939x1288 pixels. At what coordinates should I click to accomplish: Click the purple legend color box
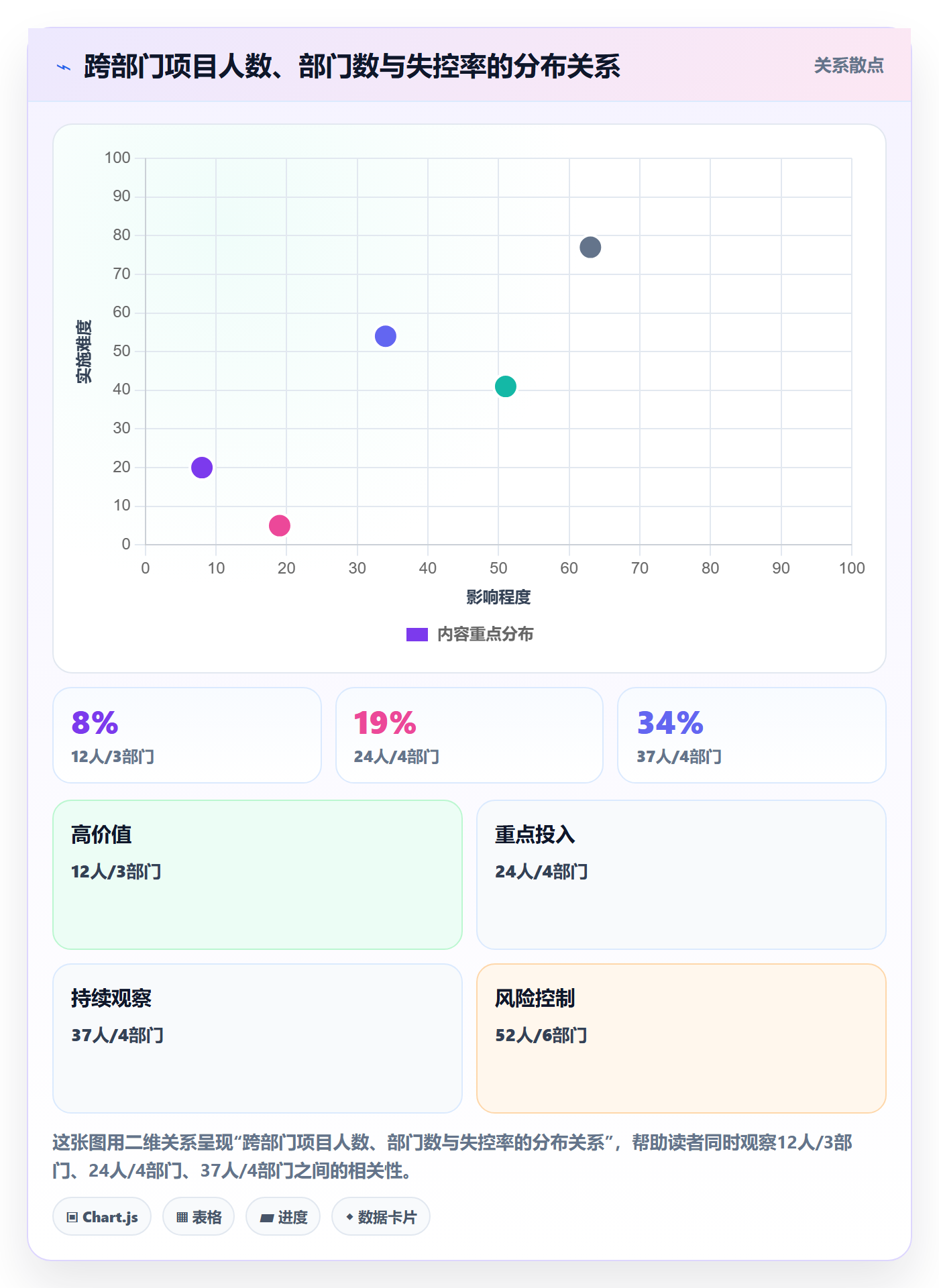point(417,635)
